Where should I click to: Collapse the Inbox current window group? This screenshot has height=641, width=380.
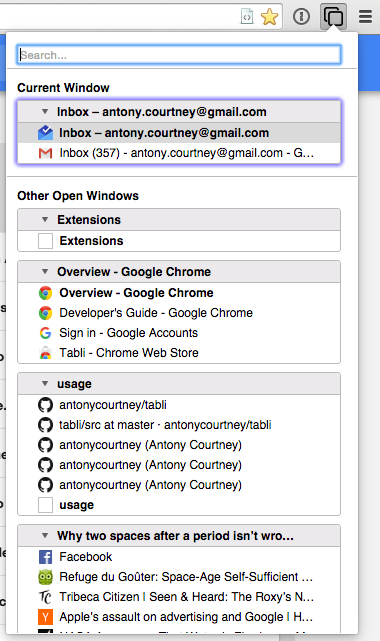45,112
